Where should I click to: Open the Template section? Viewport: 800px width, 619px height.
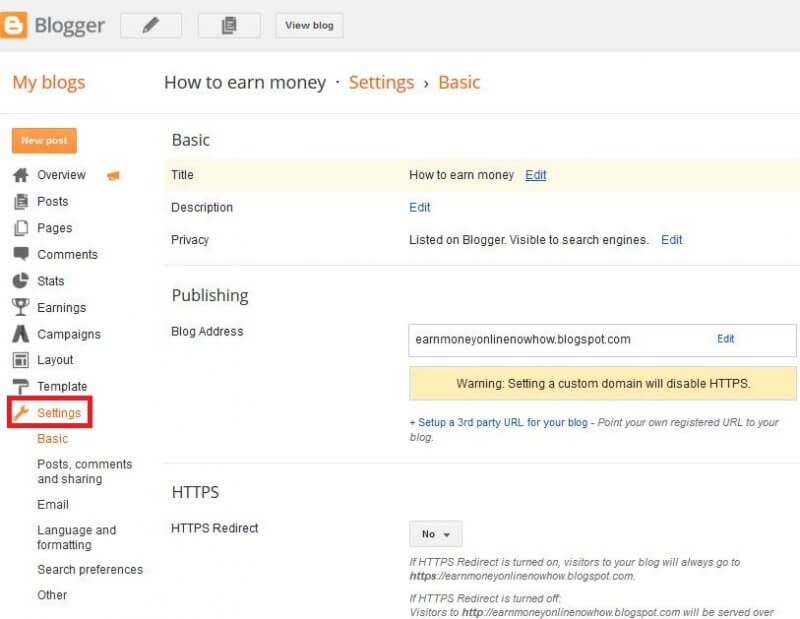[62, 386]
